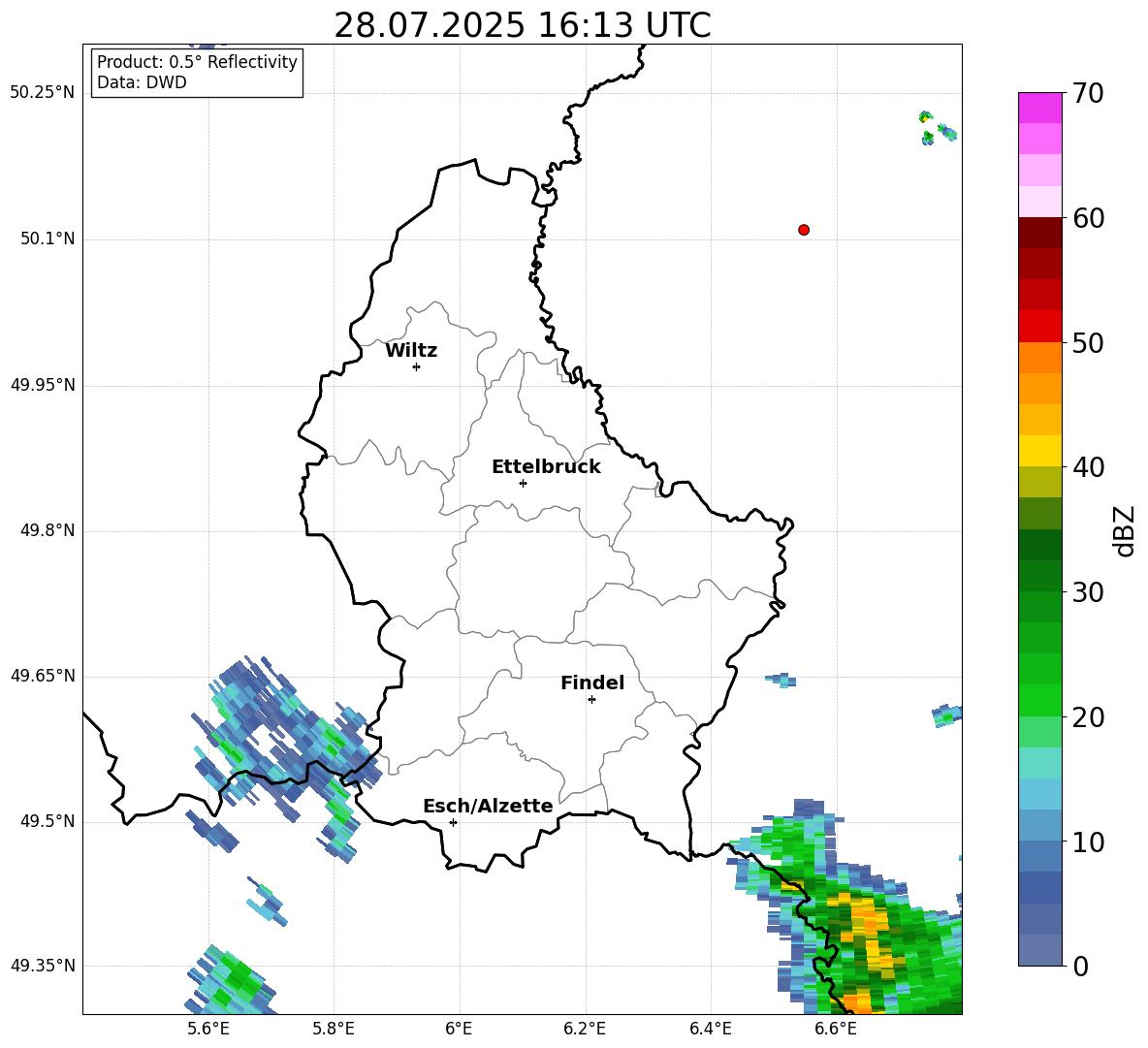Viewport: 1148px width, 1048px height.
Task: Click the 6.4°E longitude label
Action: point(710,1029)
